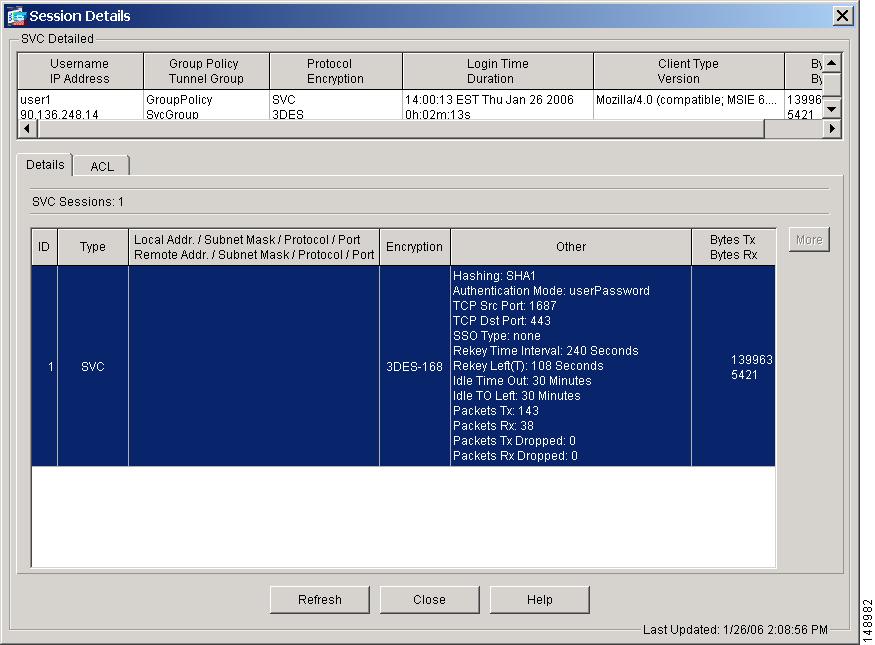The height and width of the screenshot is (645, 875).
Task: Click the ID column header
Action: (44, 247)
